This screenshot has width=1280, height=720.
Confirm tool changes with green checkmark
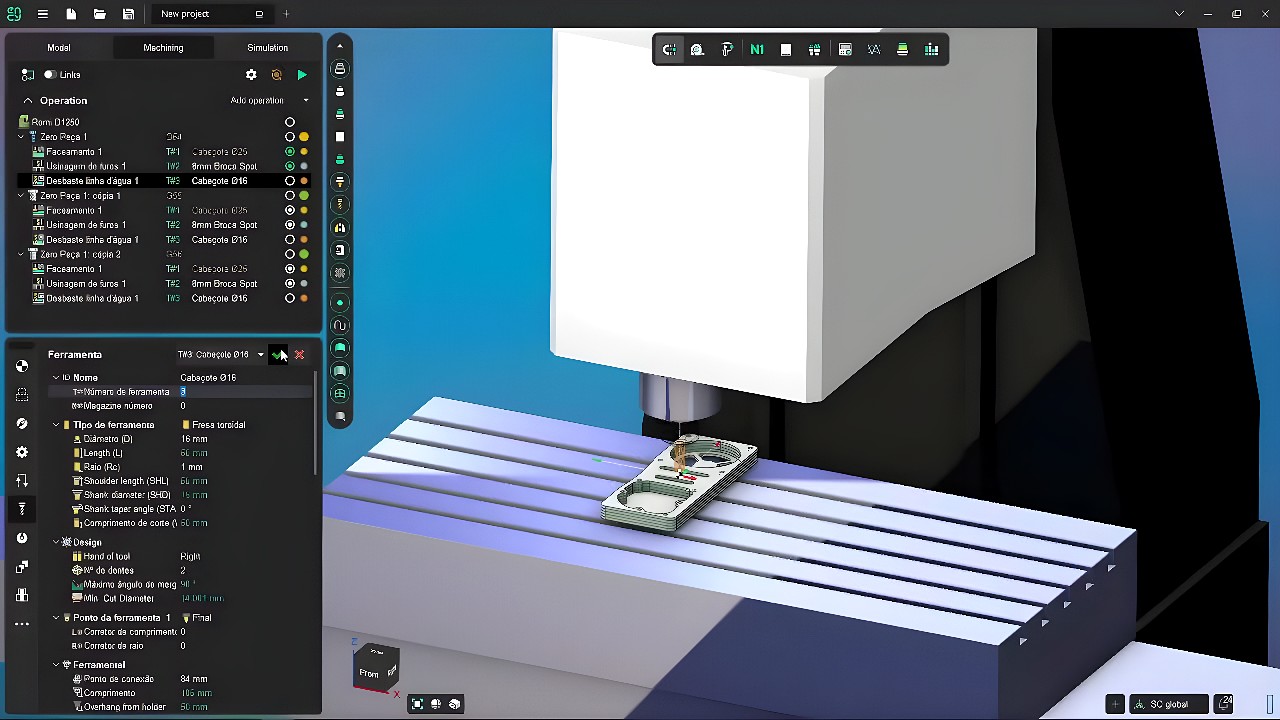tap(278, 355)
